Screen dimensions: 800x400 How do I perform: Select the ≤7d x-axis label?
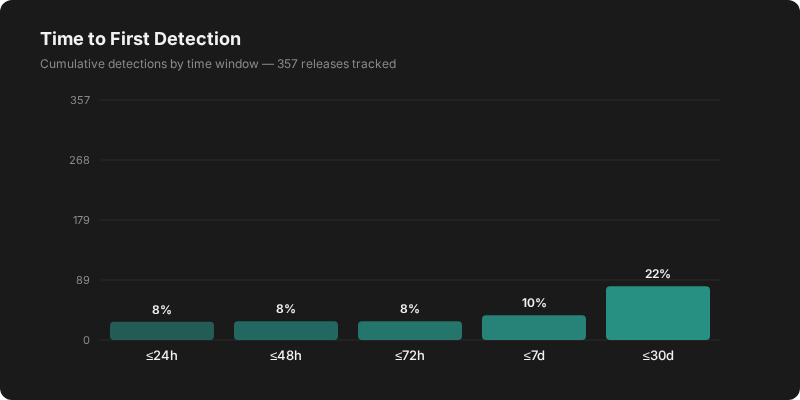click(534, 356)
